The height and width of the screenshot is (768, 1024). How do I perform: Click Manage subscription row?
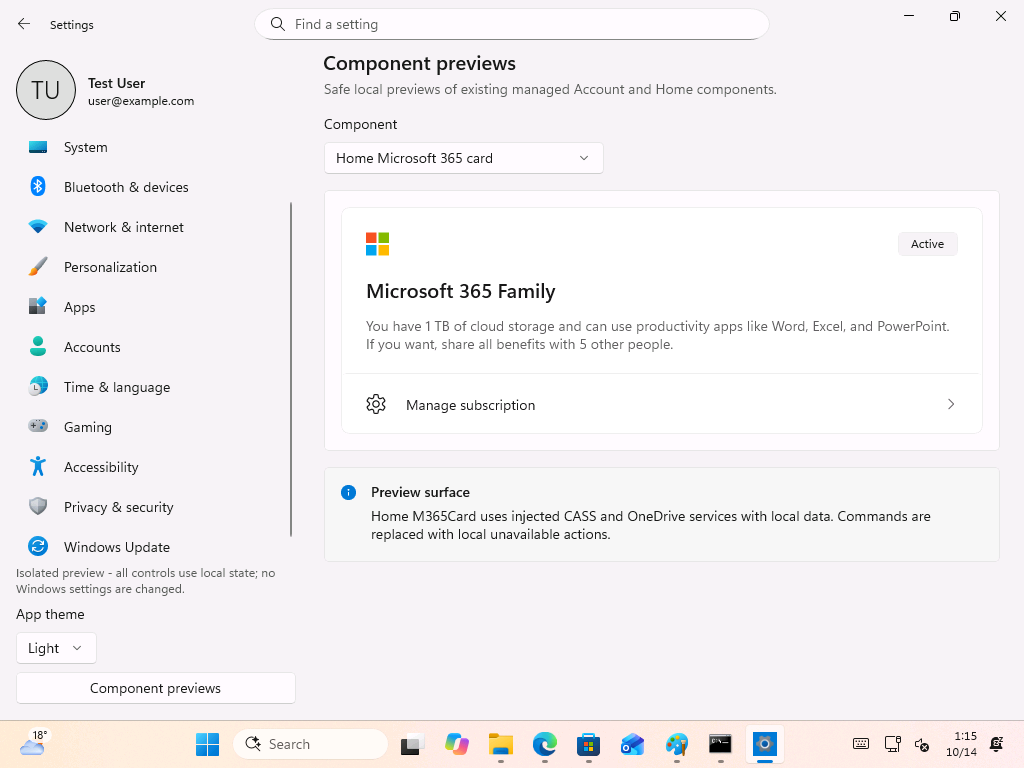point(662,404)
